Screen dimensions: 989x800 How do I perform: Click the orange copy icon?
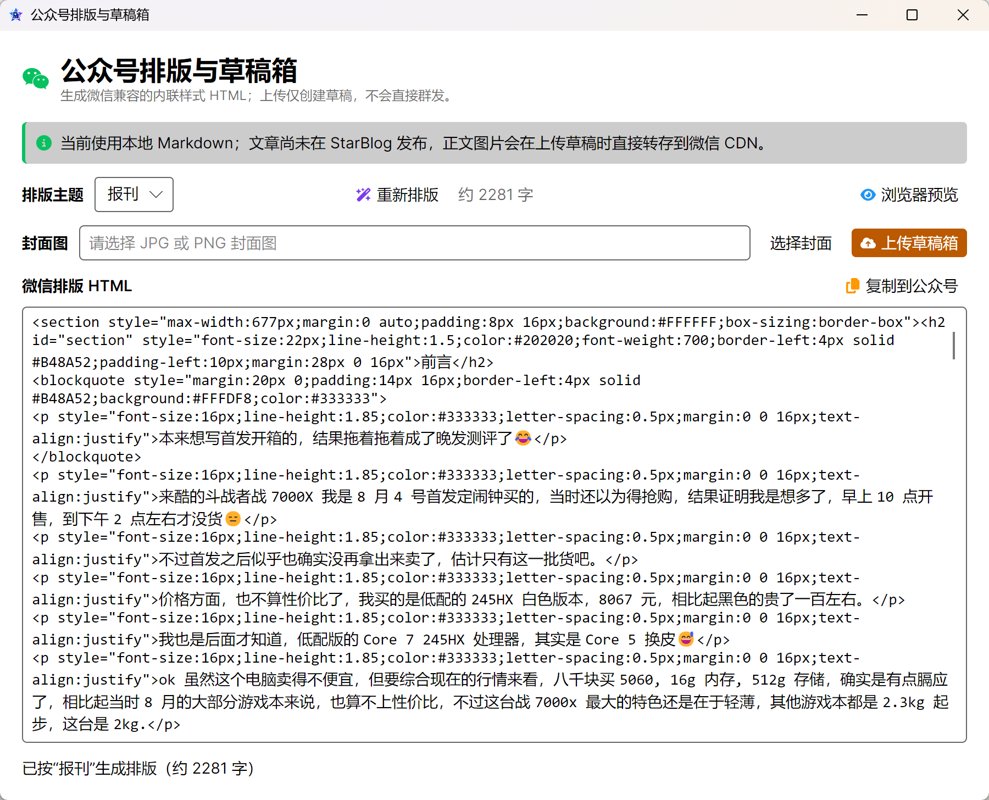[x=852, y=286]
